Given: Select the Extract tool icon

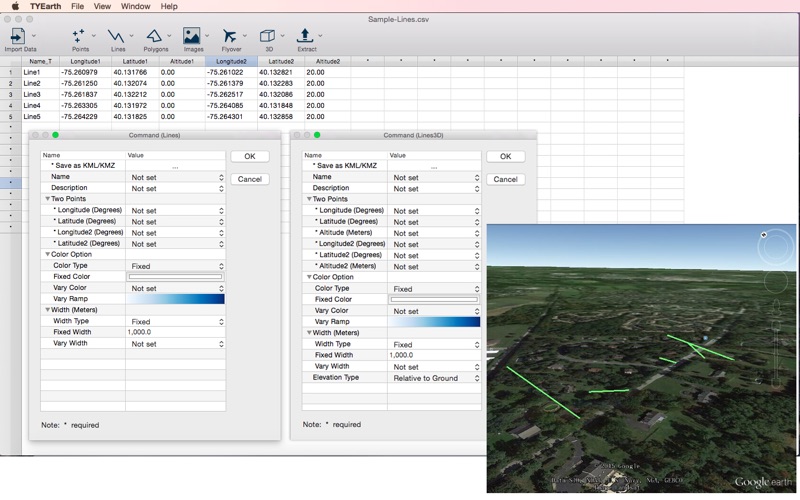Looking at the screenshot, I should [x=305, y=36].
